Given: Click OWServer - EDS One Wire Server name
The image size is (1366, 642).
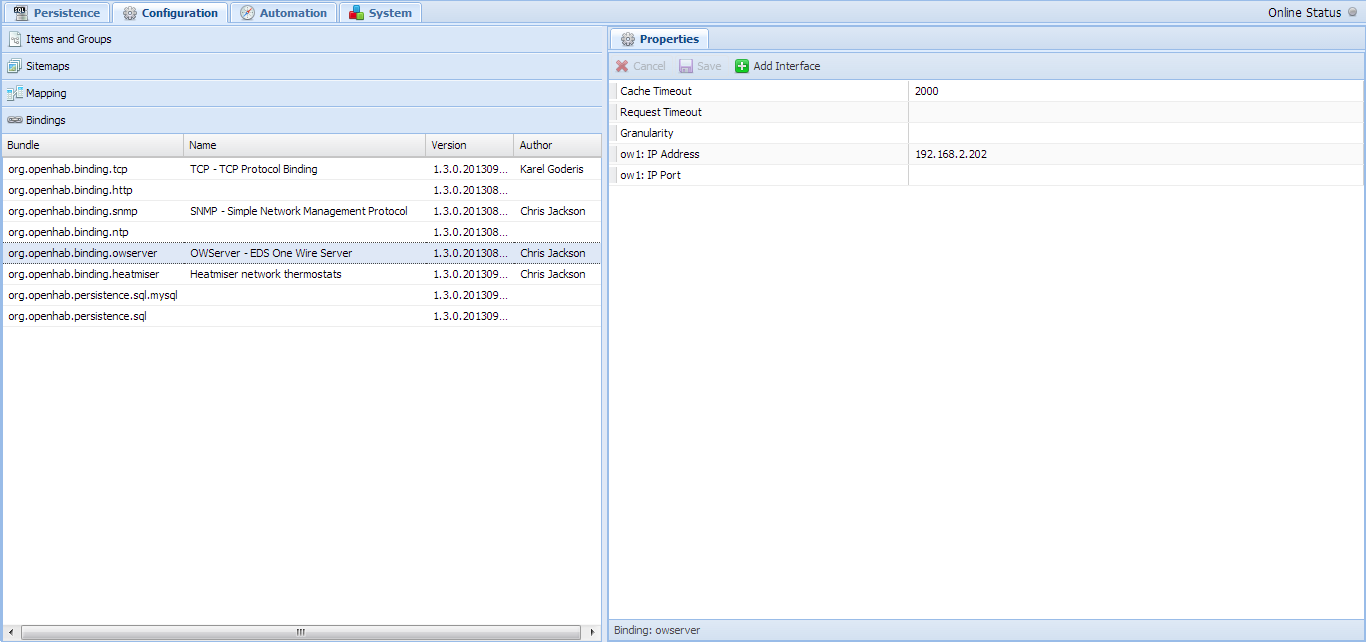Looking at the screenshot, I should tap(271, 253).
